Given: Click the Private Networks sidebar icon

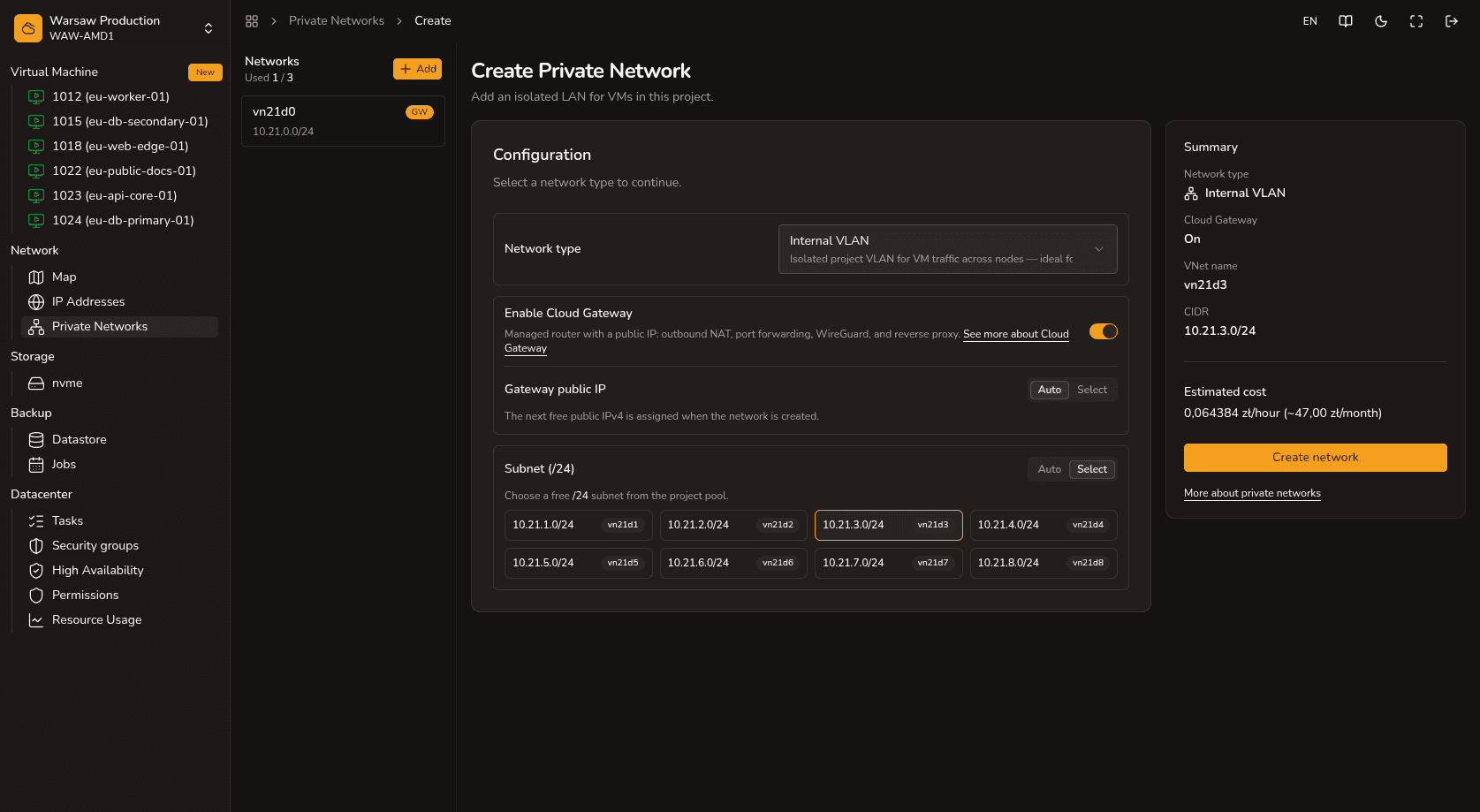Looking at the screenshot, I should (36, 327).
